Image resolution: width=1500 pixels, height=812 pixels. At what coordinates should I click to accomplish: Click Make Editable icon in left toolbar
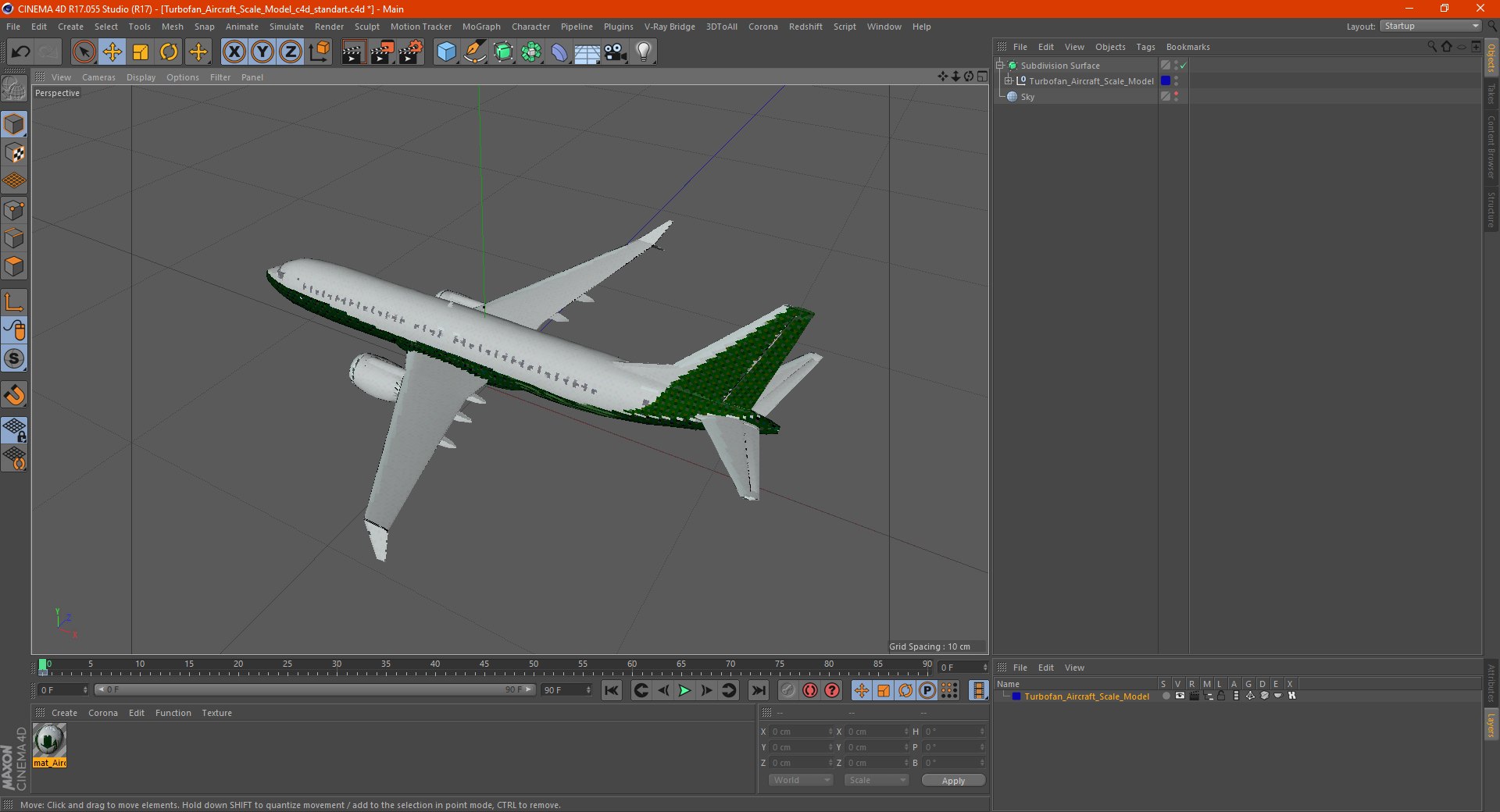click(x=14, y=89)
